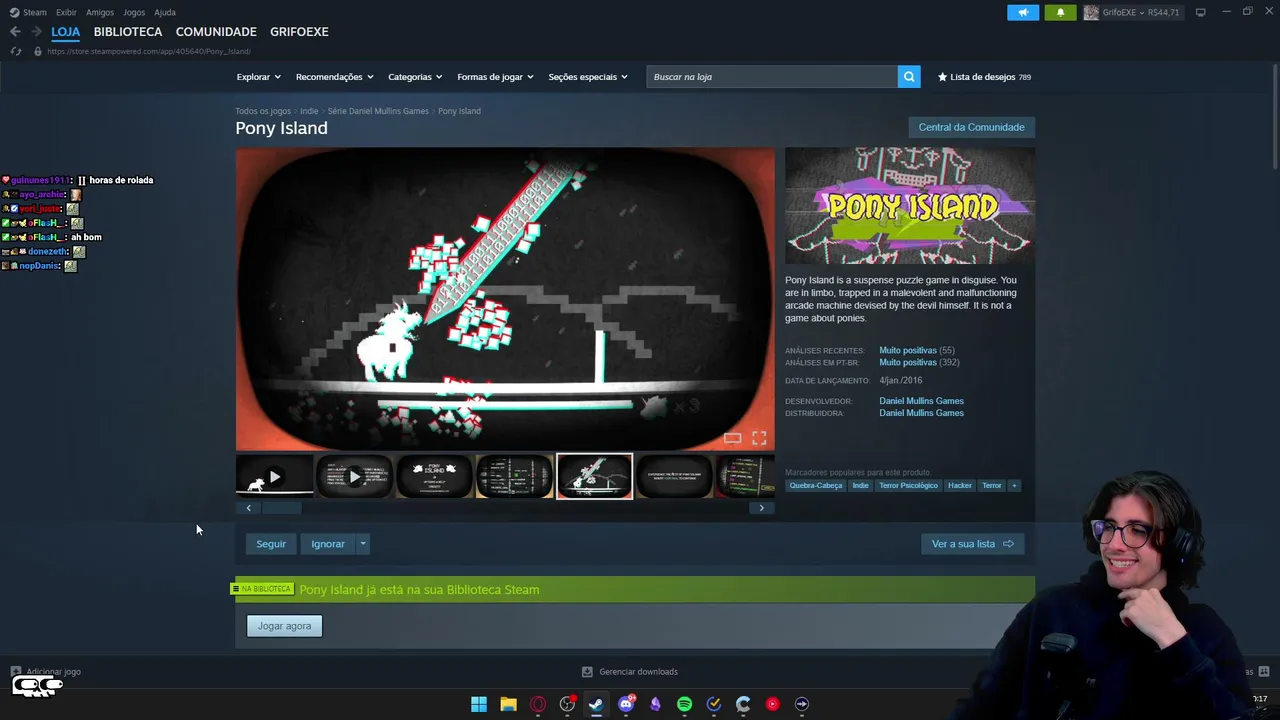Click the Steam logo in the menu bar
1280x720 pixels.
point(14,12)
